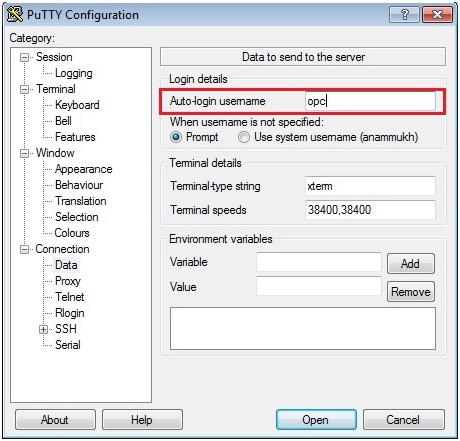Collapse the Window tree node
460x441 pixels.
24,153
